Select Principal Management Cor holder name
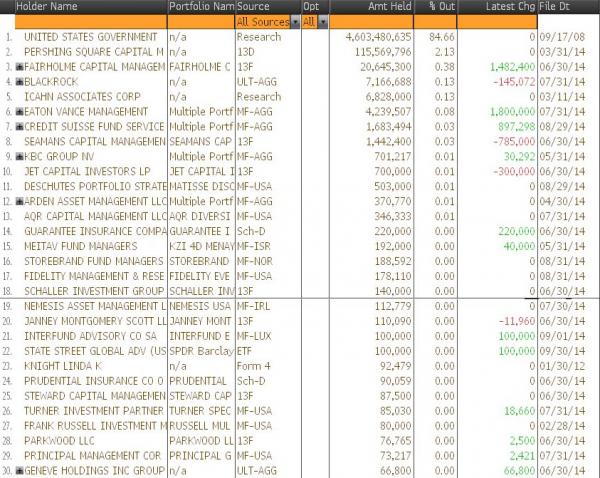Image resolution: width=600 pixels, height=478 pixels. pos(92,456)
